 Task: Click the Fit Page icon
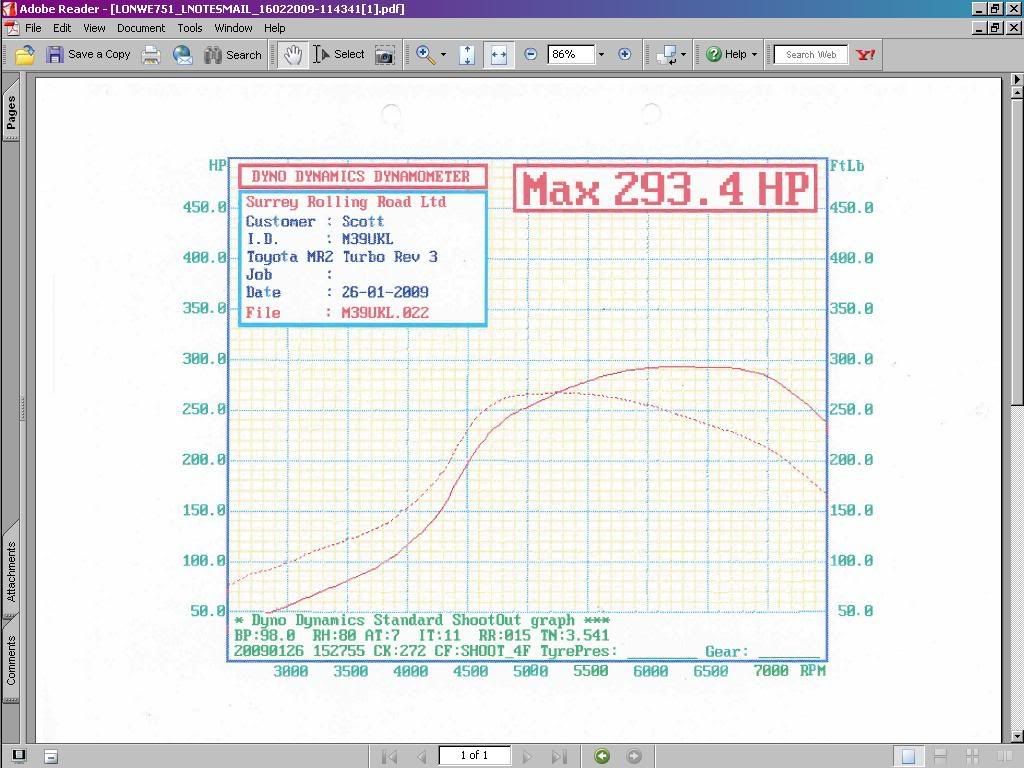tap(467, 55)
